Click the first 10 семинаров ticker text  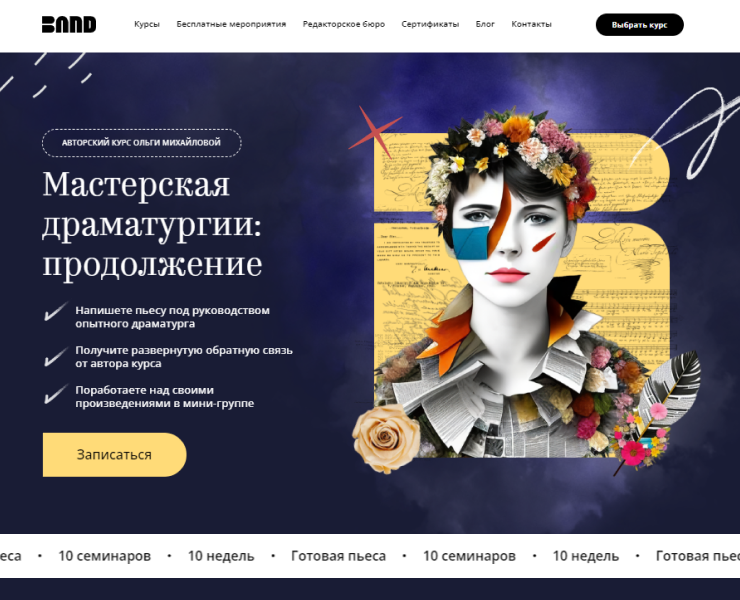[104, 556]
